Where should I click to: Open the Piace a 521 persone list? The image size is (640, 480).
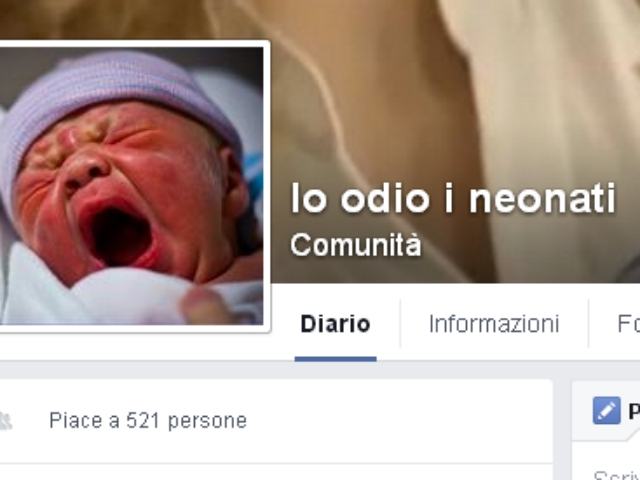148,421
